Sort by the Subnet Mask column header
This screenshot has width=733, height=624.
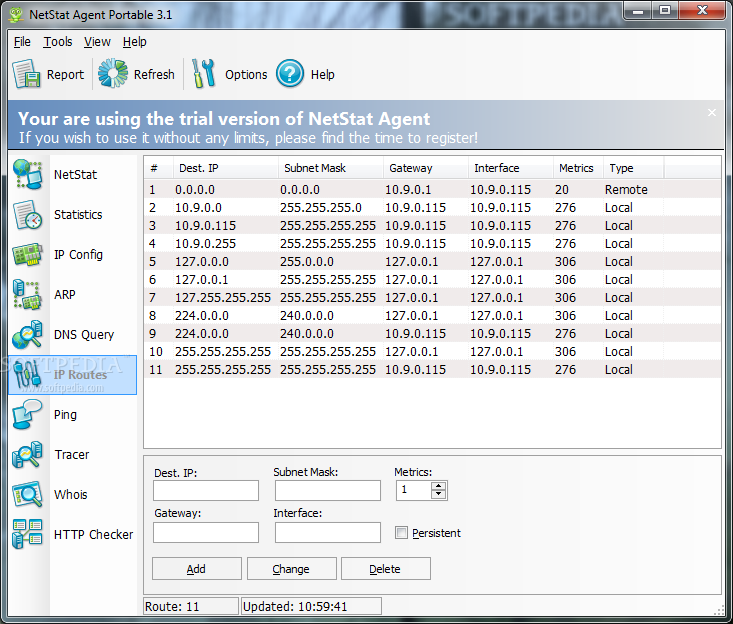pyautogui.click(x=331, y=168)
